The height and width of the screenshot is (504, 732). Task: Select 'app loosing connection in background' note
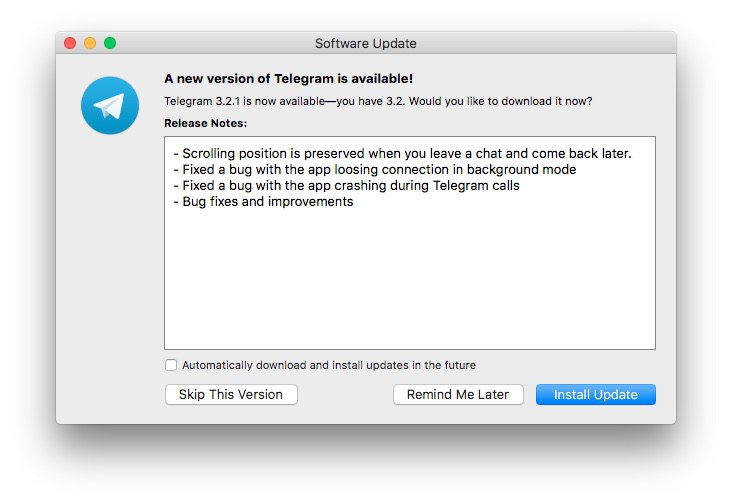375,169
